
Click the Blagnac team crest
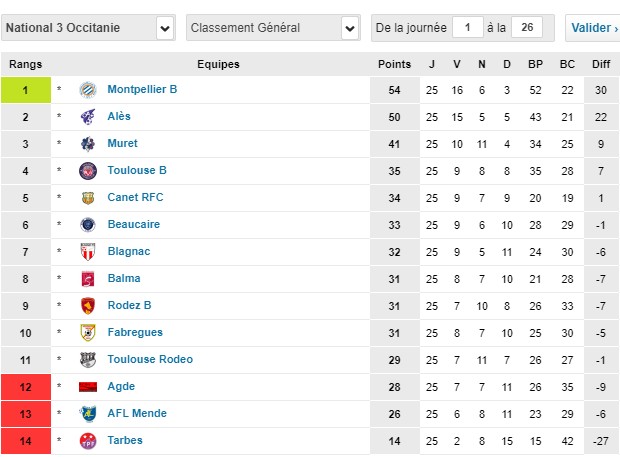coord(88,252)
